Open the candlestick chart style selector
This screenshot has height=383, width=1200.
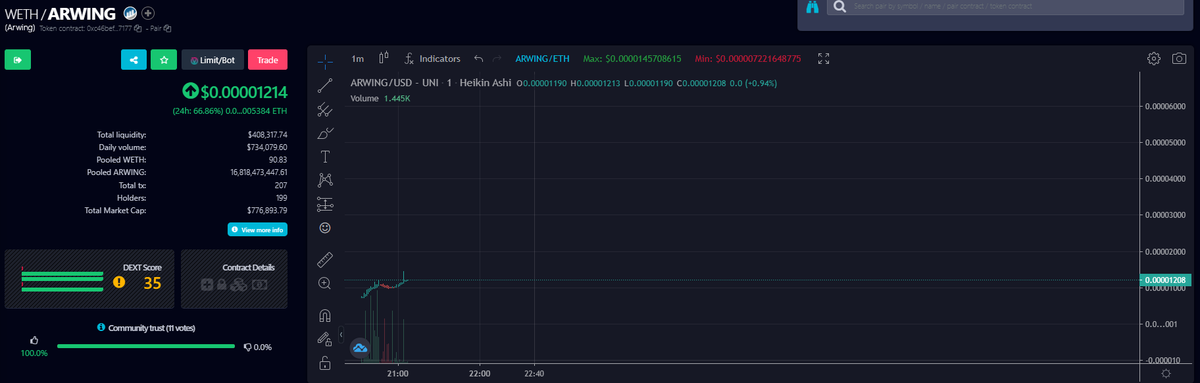(x=383, y=59)
